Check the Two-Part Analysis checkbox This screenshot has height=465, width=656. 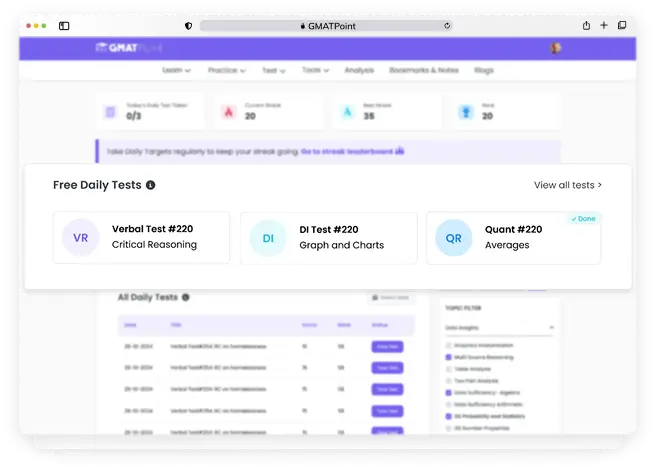click(448, 380)
